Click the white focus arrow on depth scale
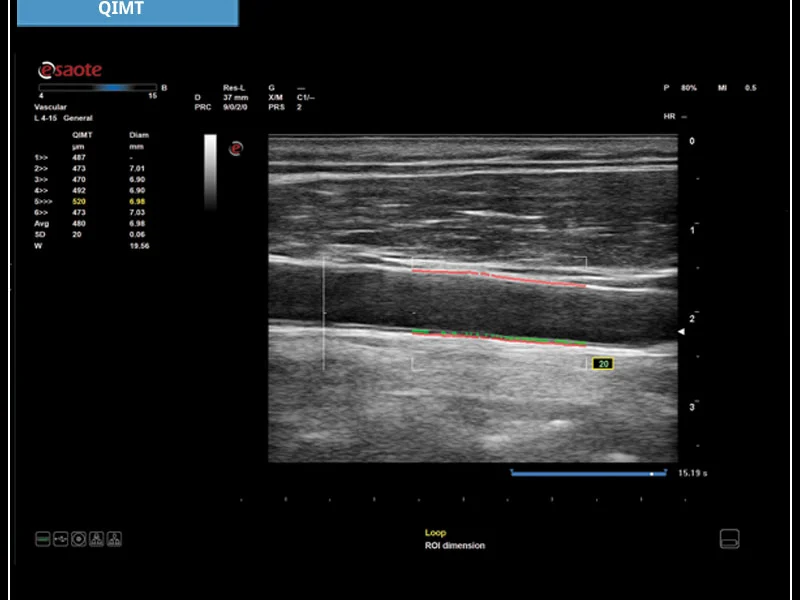The width and height of the screenshot is (800, 600). click(682, 332)
